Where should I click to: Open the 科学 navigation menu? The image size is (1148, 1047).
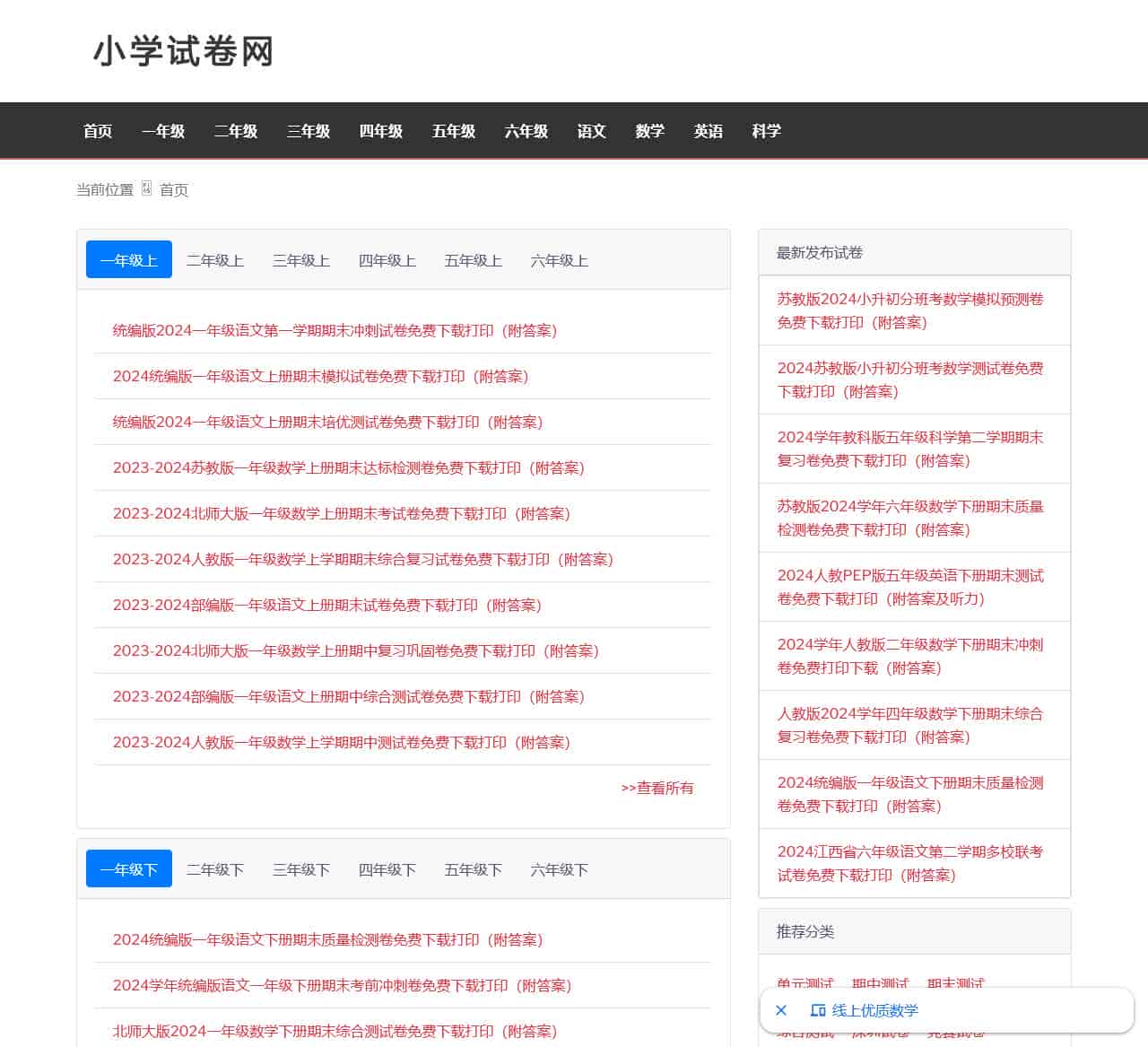click(766, 131)
